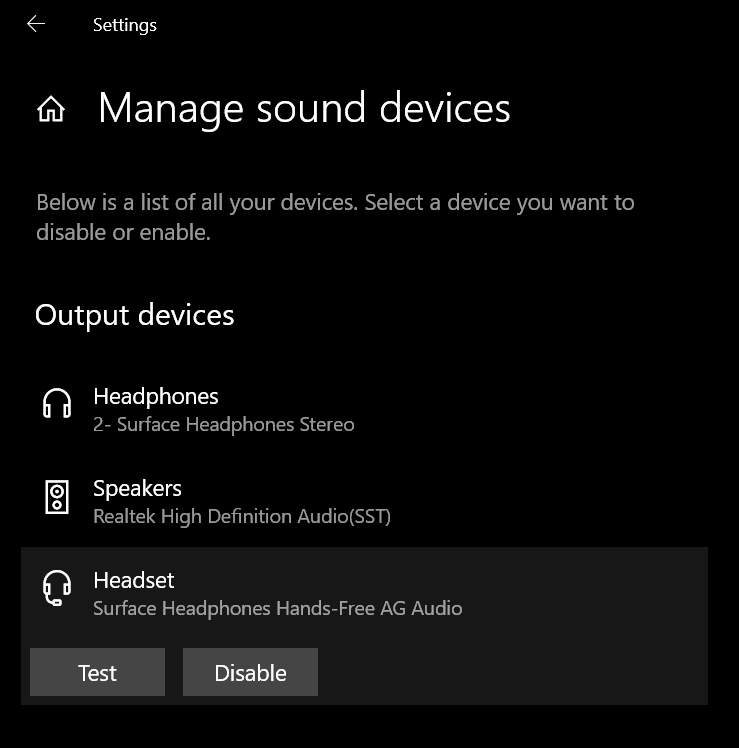Click Realtek High Definition Audio(SST) subtitle

pos(242,517)
